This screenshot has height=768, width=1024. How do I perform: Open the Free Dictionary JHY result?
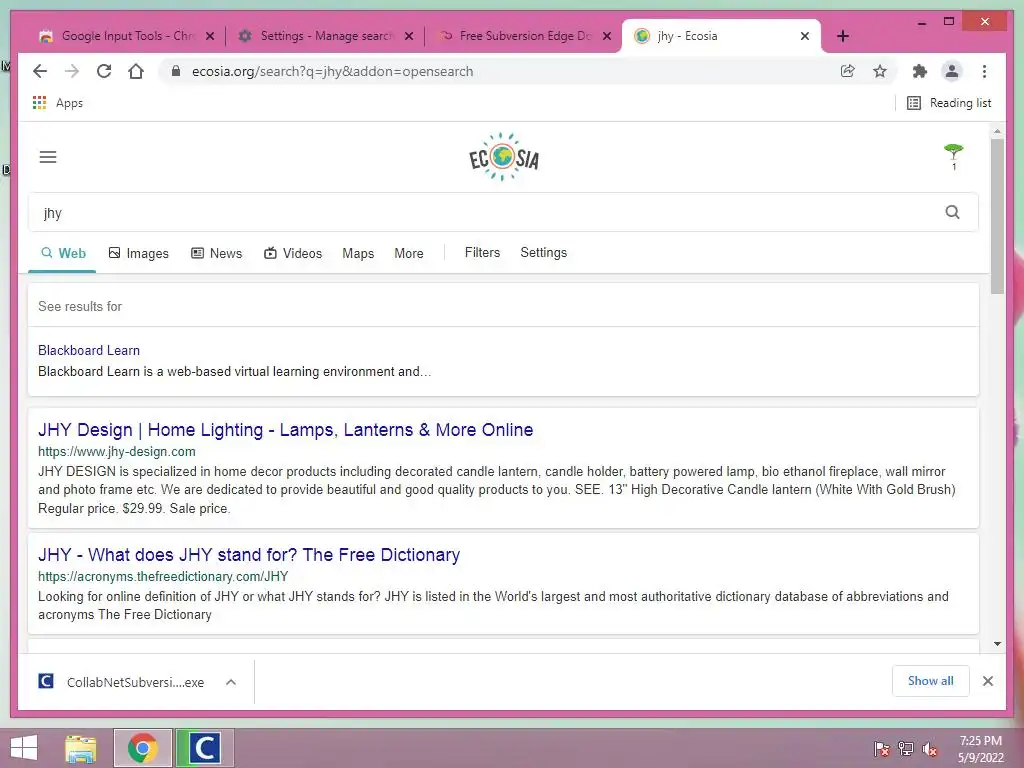click(x=249, y=554)
